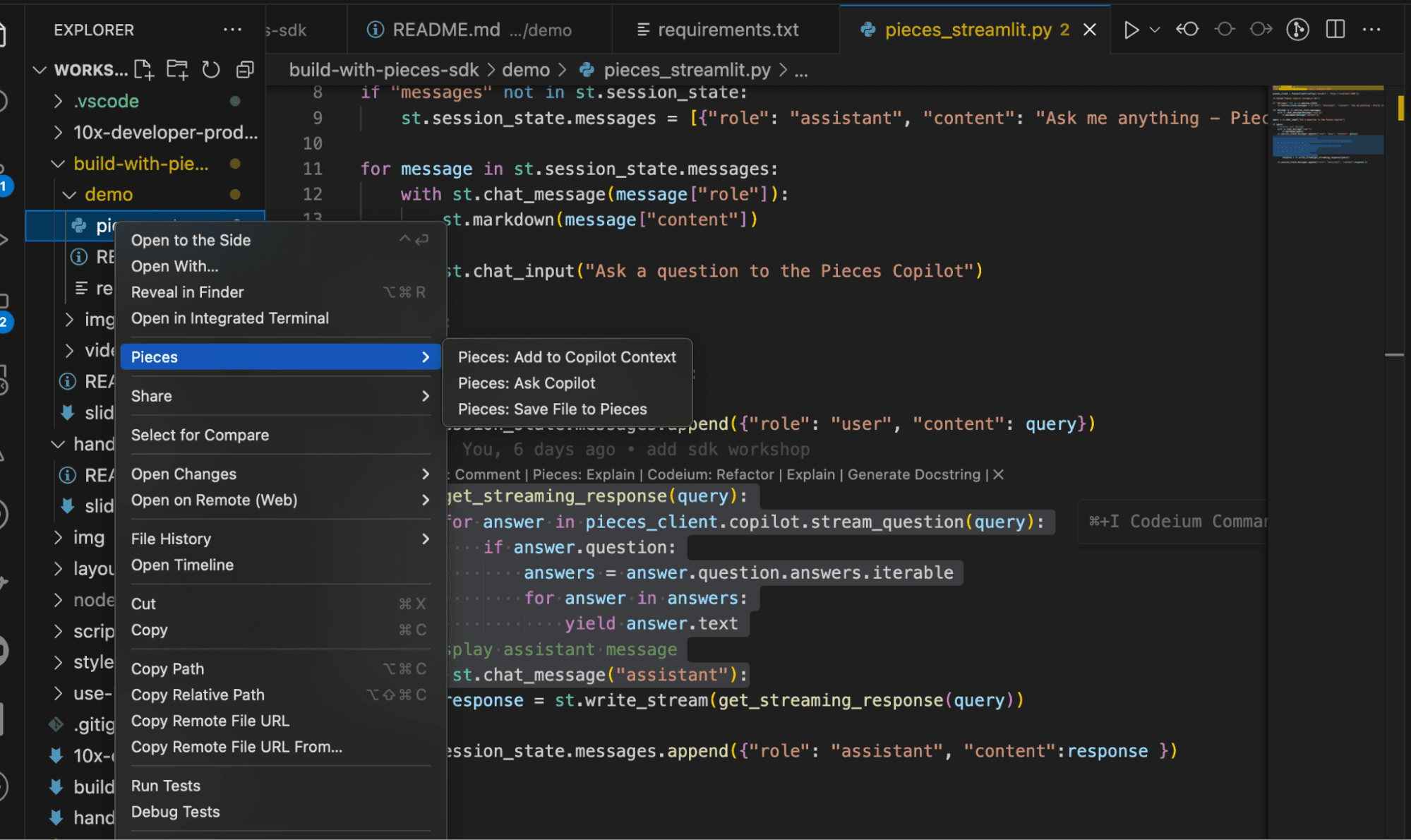The width and height of the screenshot is (1411, 840).
Task: Choose "Pieces: Save File to Pieces"
Action: [x=553, y=409]
